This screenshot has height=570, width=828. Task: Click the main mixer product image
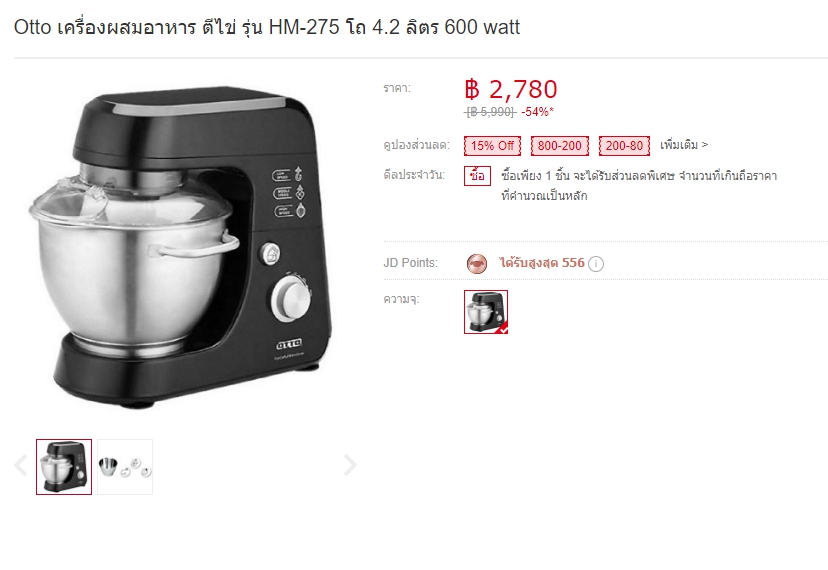[x=181, y=247]
